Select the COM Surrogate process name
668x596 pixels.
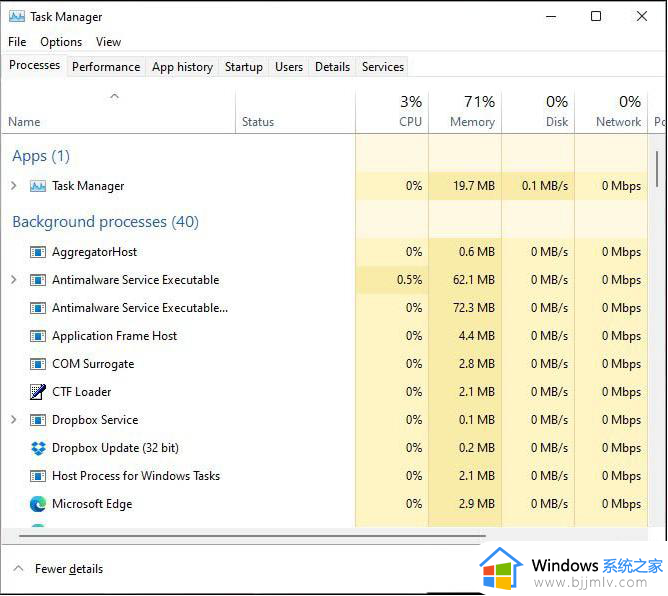[93, 364]
